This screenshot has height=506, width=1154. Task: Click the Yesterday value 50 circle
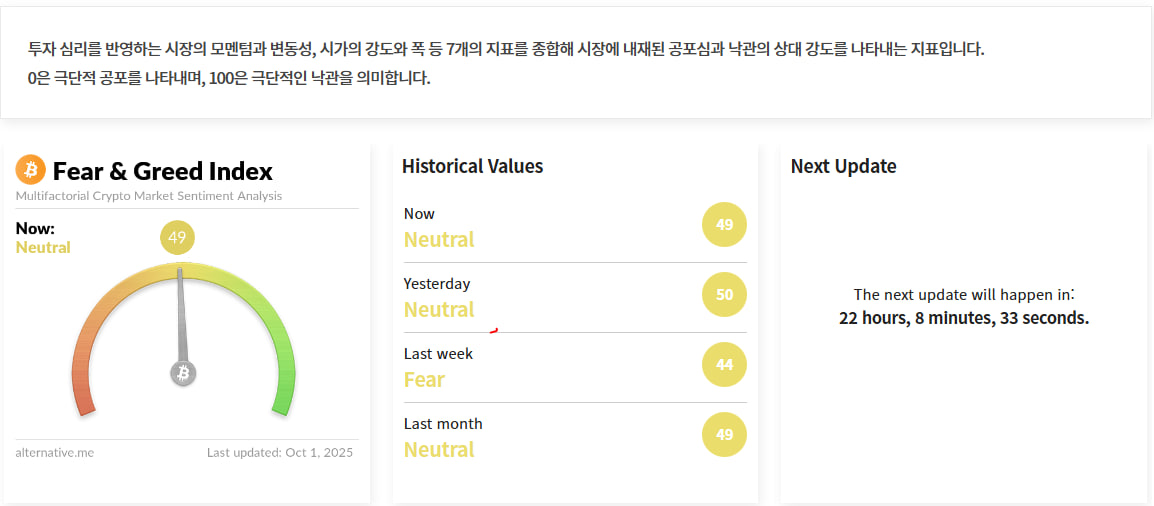tap(724, 295)
